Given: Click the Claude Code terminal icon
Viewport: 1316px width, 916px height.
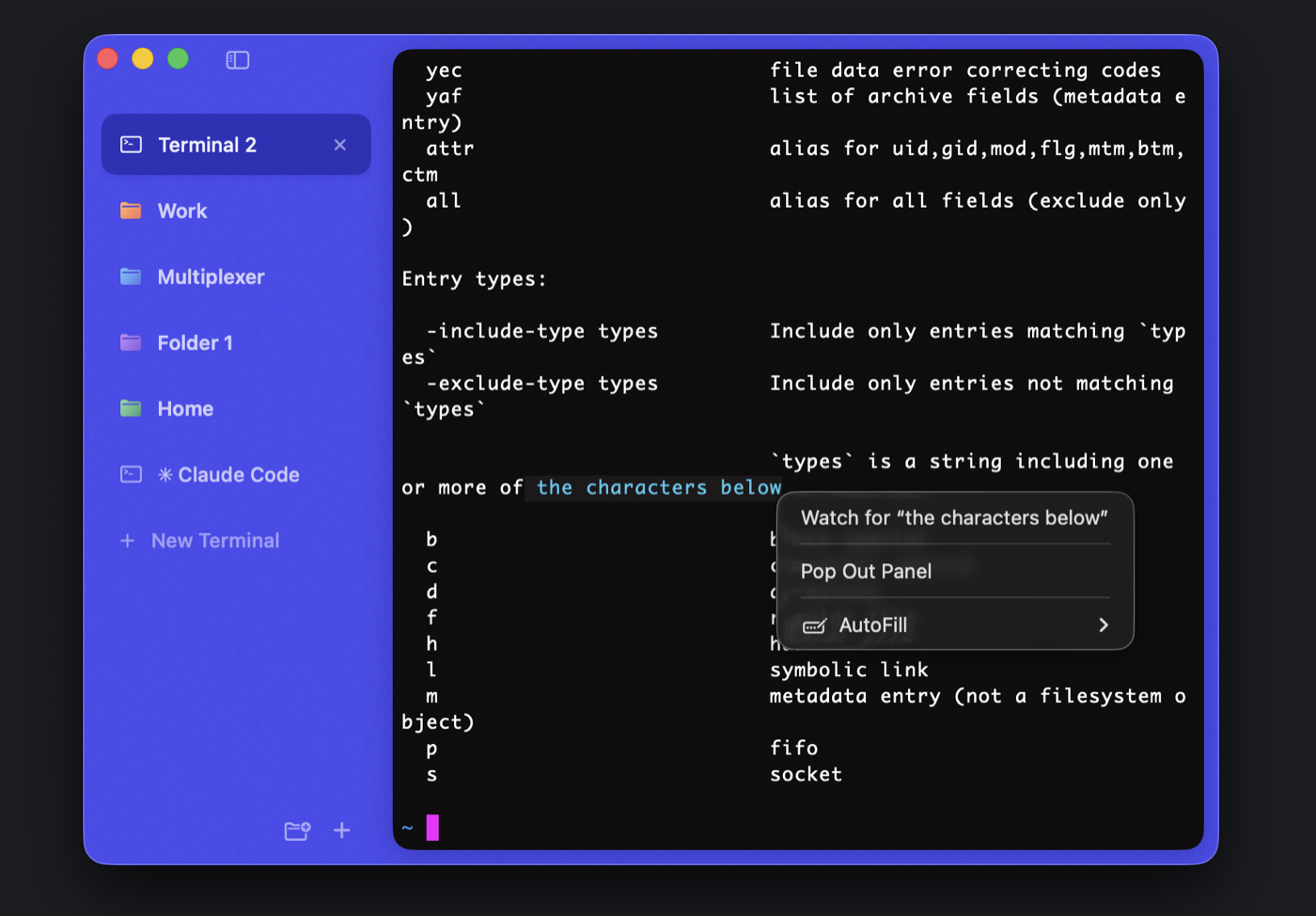Looking at the screenshot, I should (x=132, y=474).
